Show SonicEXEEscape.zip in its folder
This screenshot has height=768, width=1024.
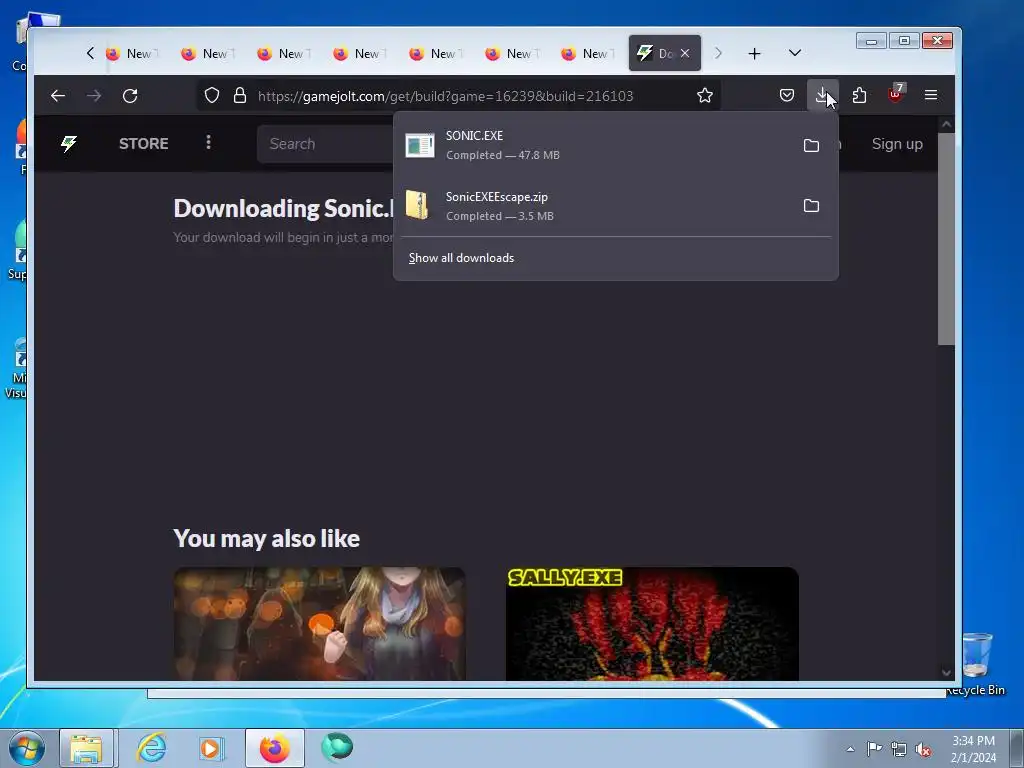tap(811, 206)
